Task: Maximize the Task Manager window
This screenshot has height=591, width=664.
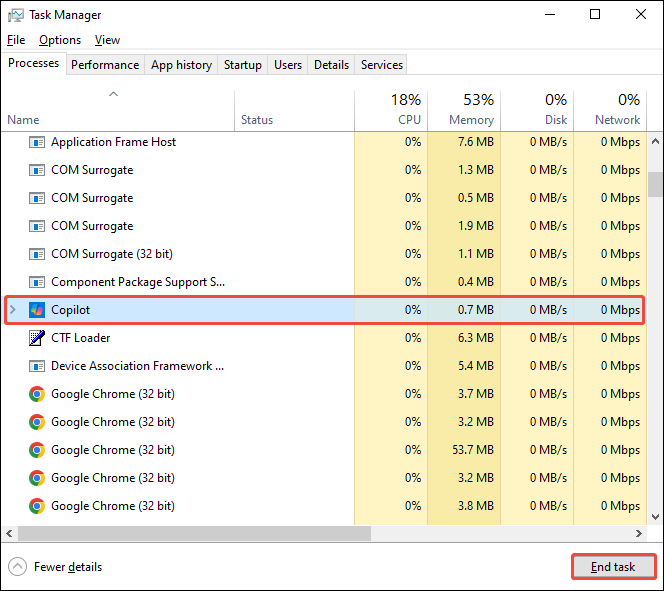Action: 595,15
